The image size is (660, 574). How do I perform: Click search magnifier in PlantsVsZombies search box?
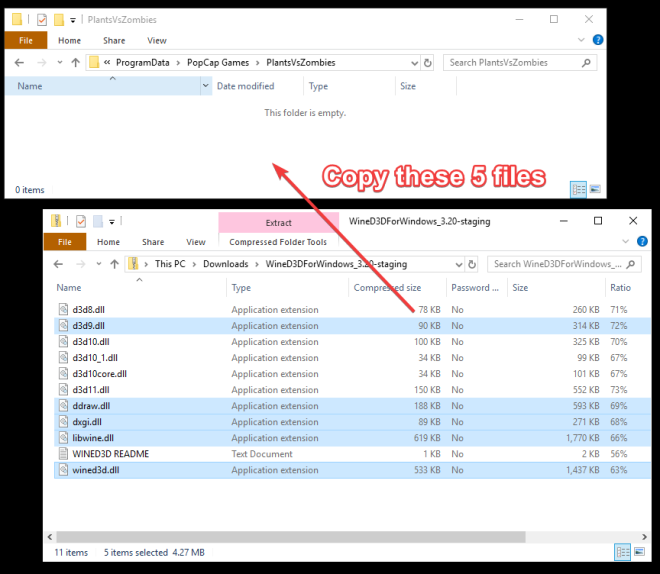(x=586, y=63)
